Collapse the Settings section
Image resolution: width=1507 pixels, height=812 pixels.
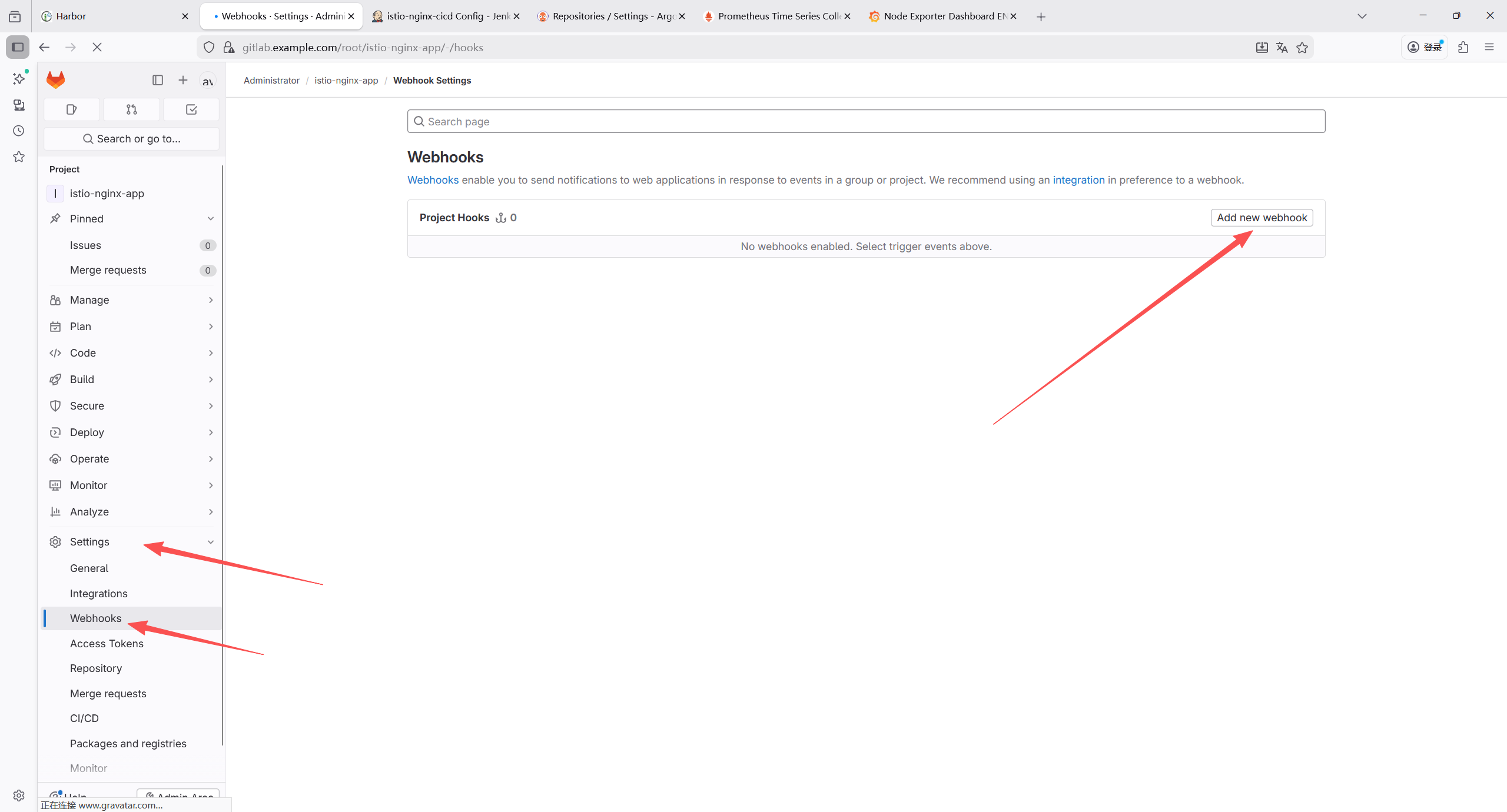click(210, 542)
